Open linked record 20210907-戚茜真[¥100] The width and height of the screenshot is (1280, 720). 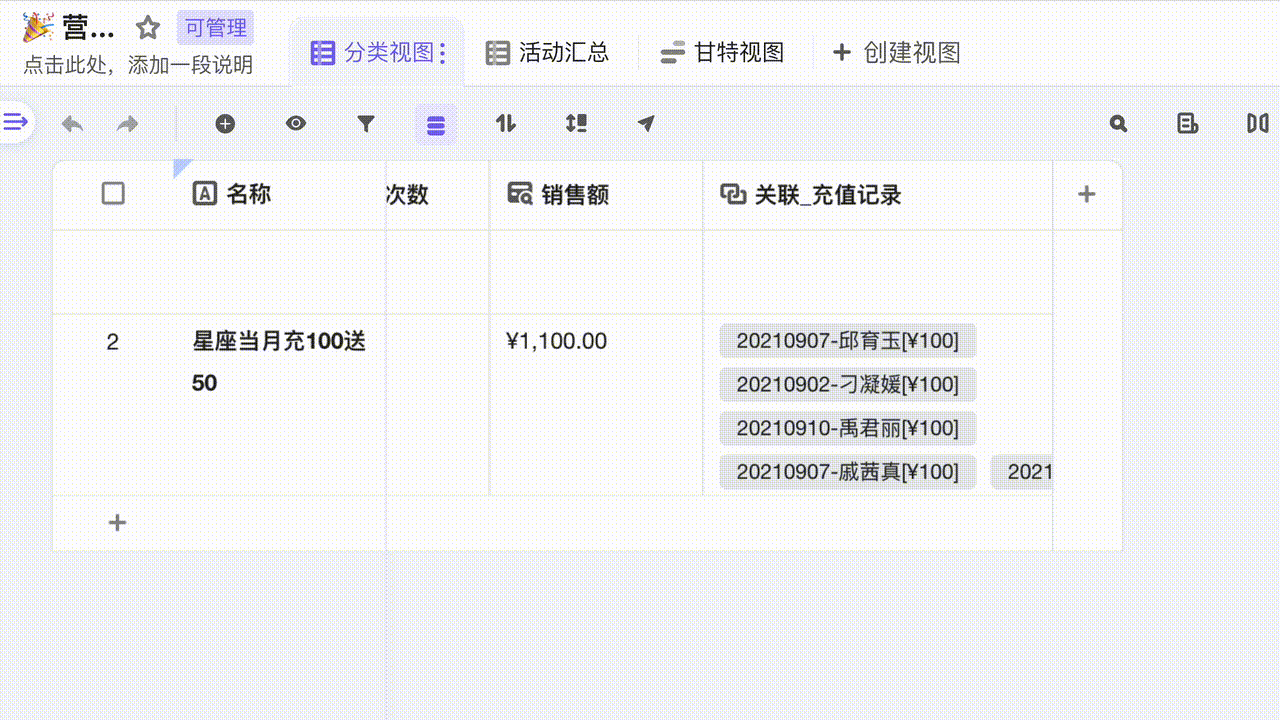[x=848, y=472]
